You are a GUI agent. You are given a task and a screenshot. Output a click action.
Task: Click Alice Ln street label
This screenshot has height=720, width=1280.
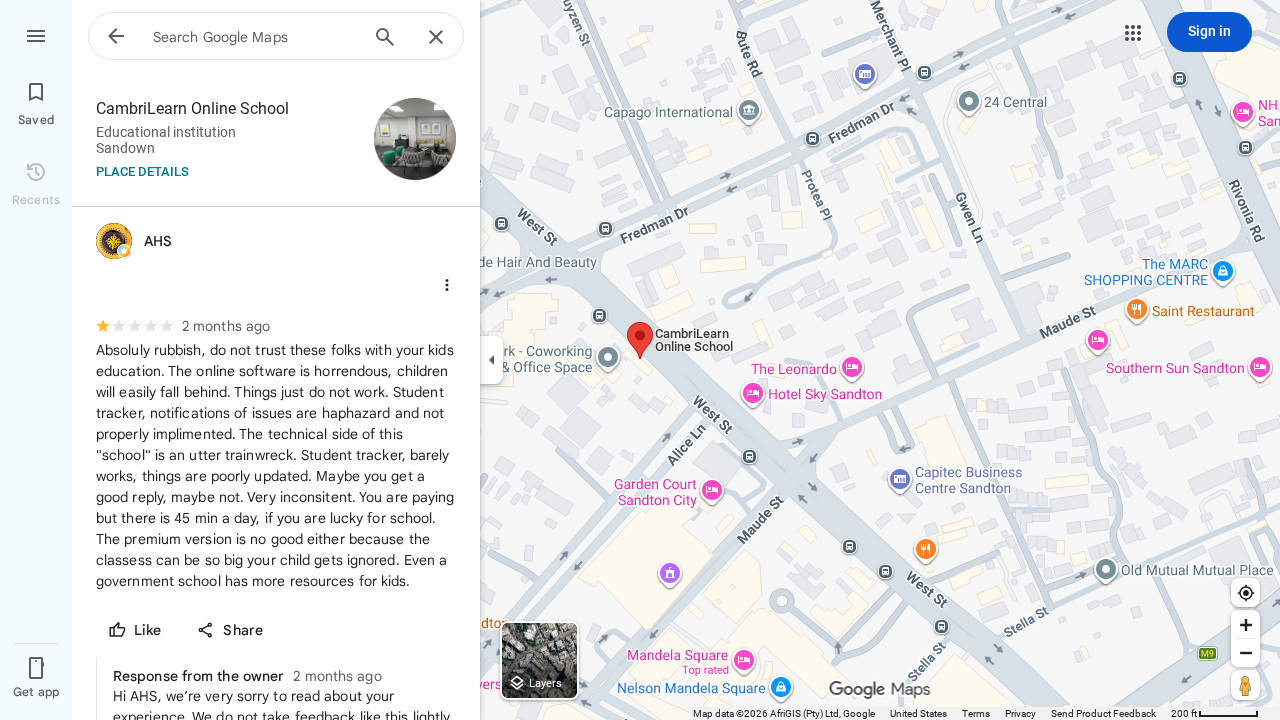point(686,443)
